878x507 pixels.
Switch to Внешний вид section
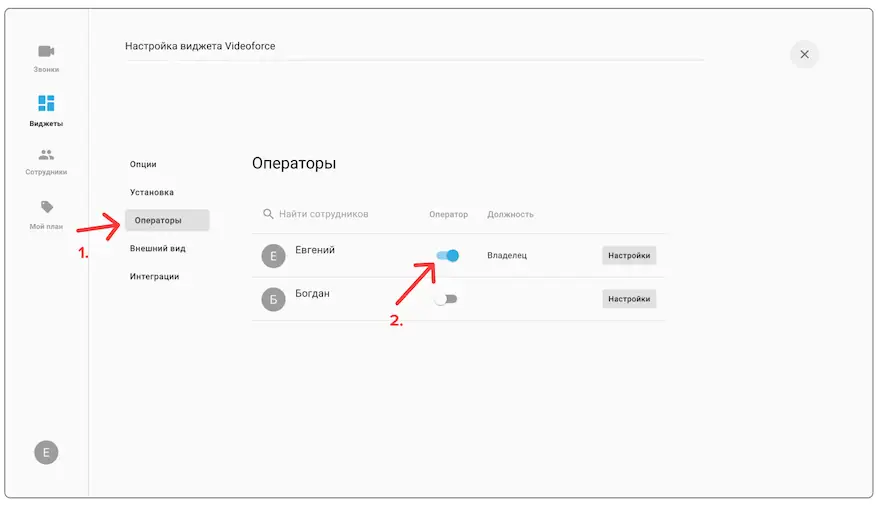coord(158,248)
